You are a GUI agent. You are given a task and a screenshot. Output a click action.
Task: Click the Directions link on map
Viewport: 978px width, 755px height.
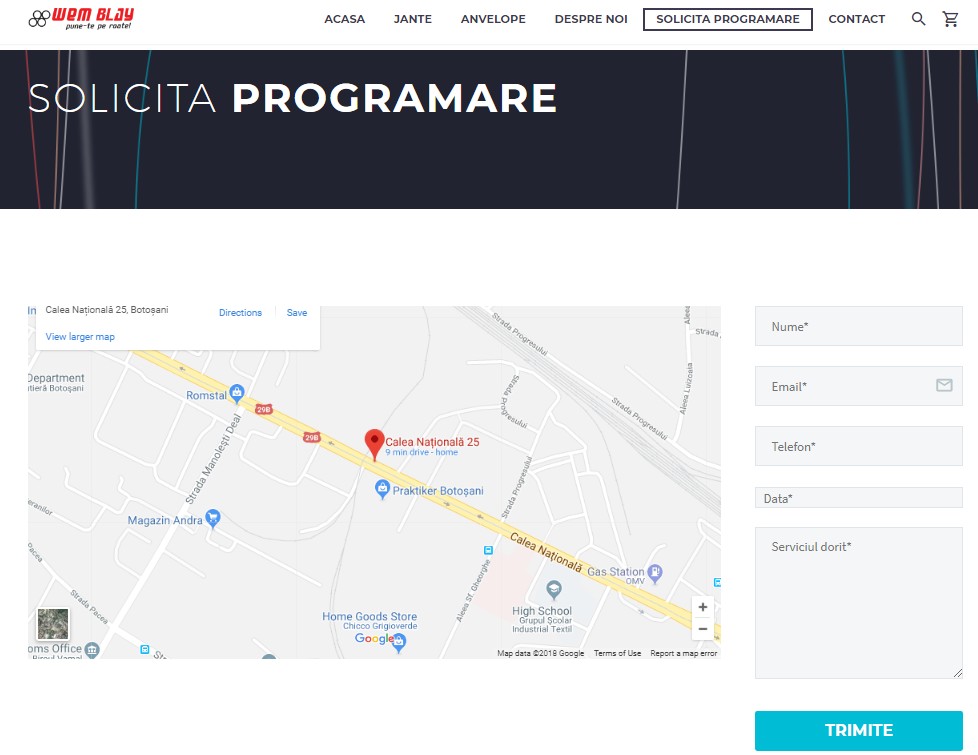[240, 313]
